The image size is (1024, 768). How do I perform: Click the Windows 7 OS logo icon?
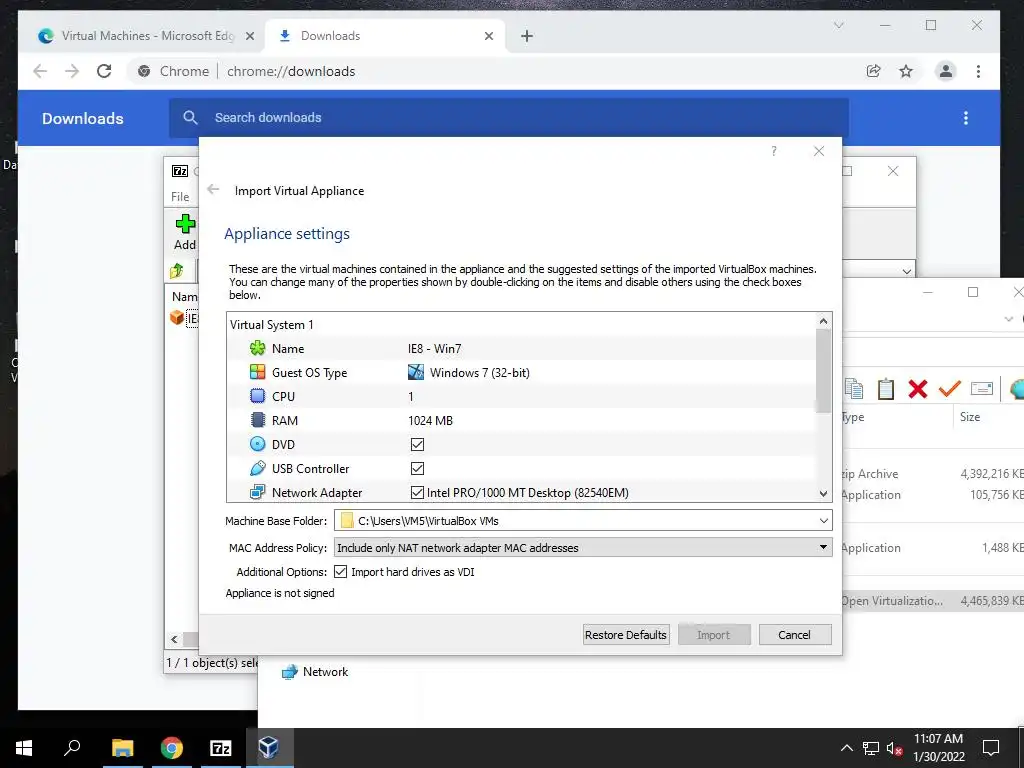click(x=415, y=372)
